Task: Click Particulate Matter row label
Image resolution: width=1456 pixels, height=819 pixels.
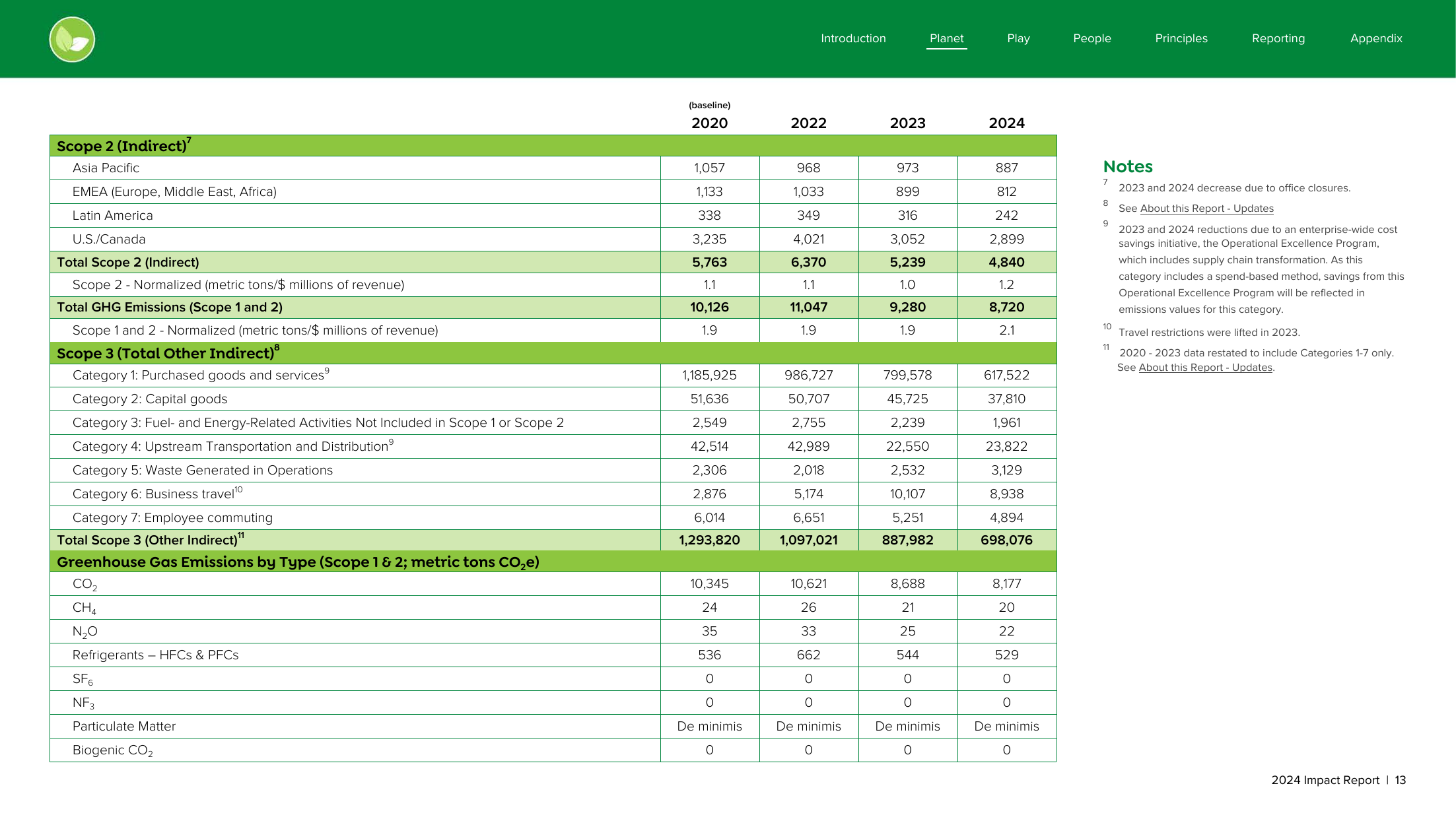Action: (x=124, y=727)
